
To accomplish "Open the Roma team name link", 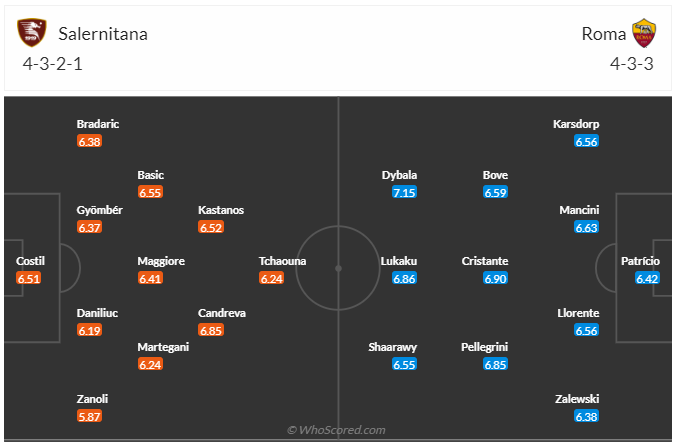I will tap(603, 34).
